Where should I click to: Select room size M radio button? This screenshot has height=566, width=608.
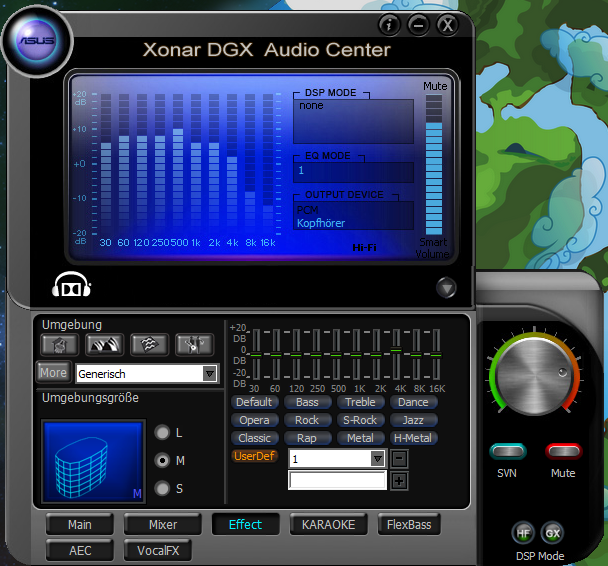162,461
